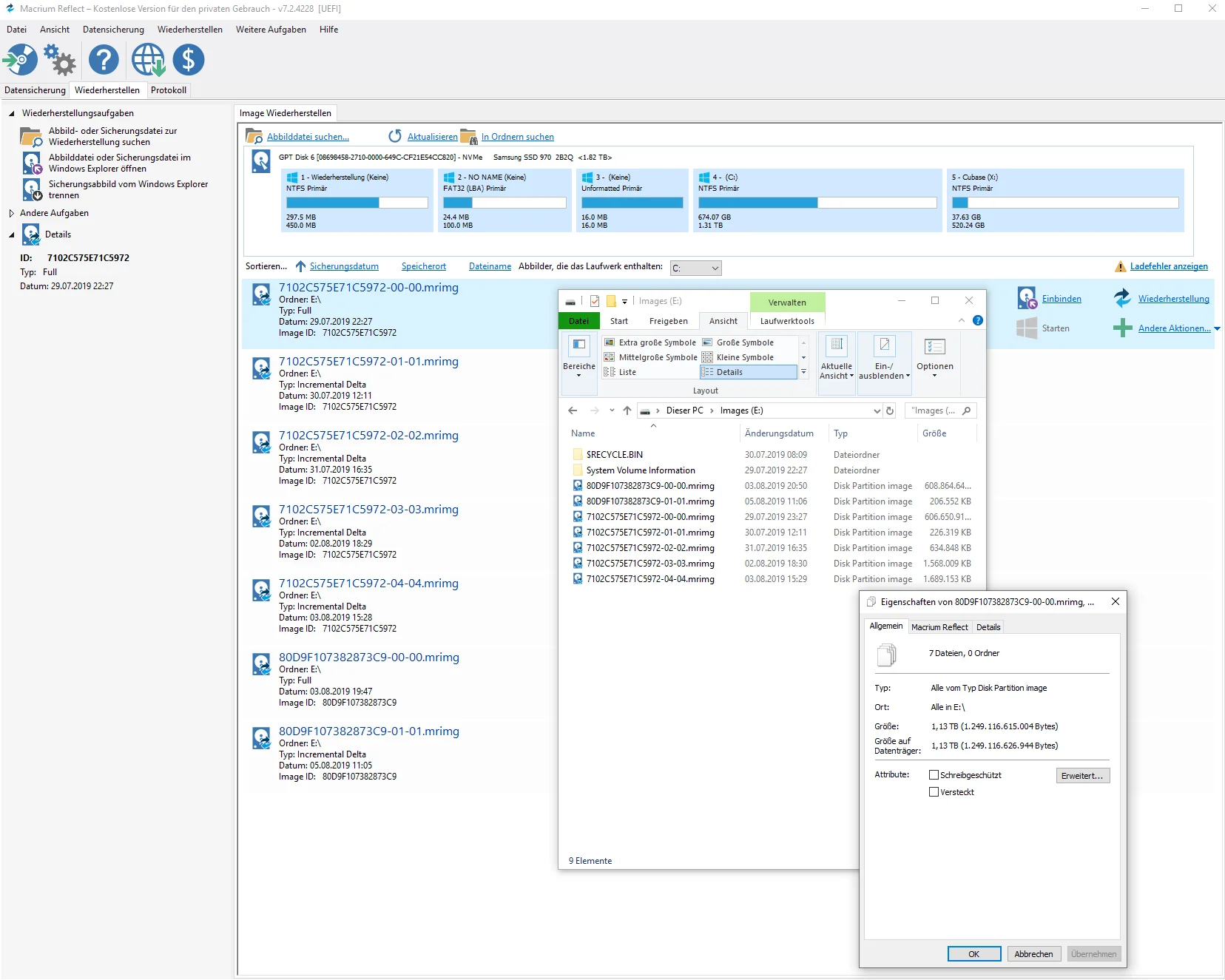Expand the Andere Aufgaben section

click(x=12, y=213)
